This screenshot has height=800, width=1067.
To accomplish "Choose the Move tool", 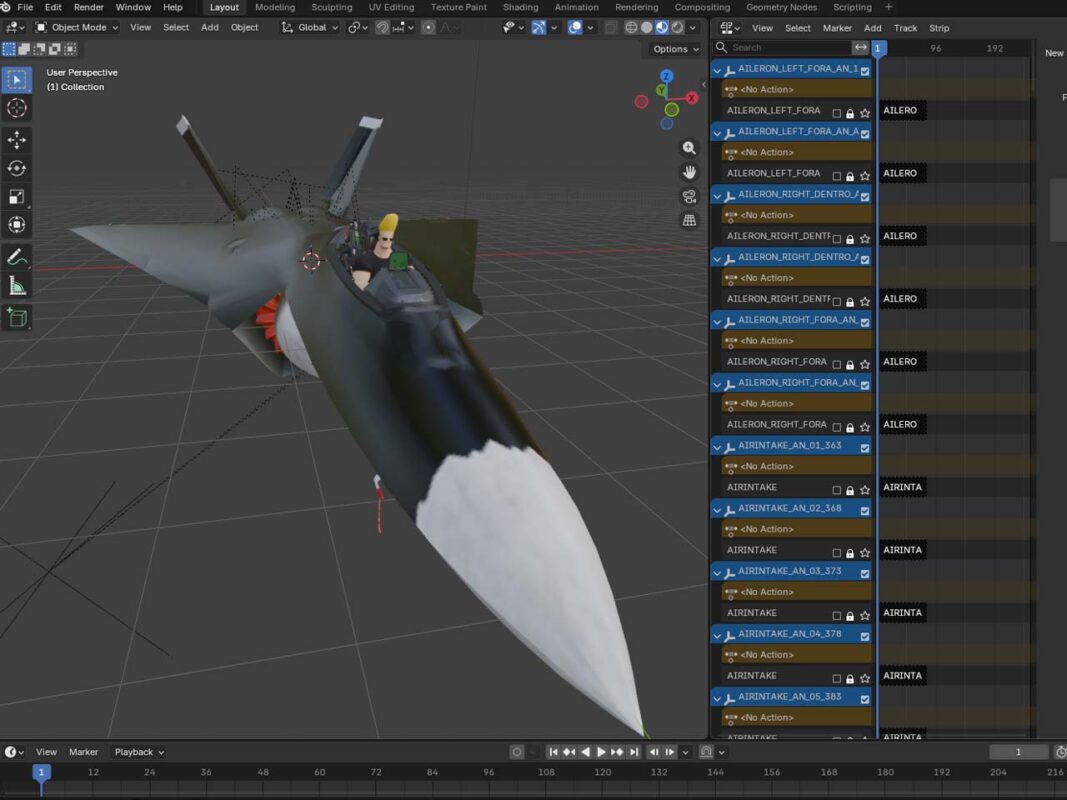I will pos(17,139).
